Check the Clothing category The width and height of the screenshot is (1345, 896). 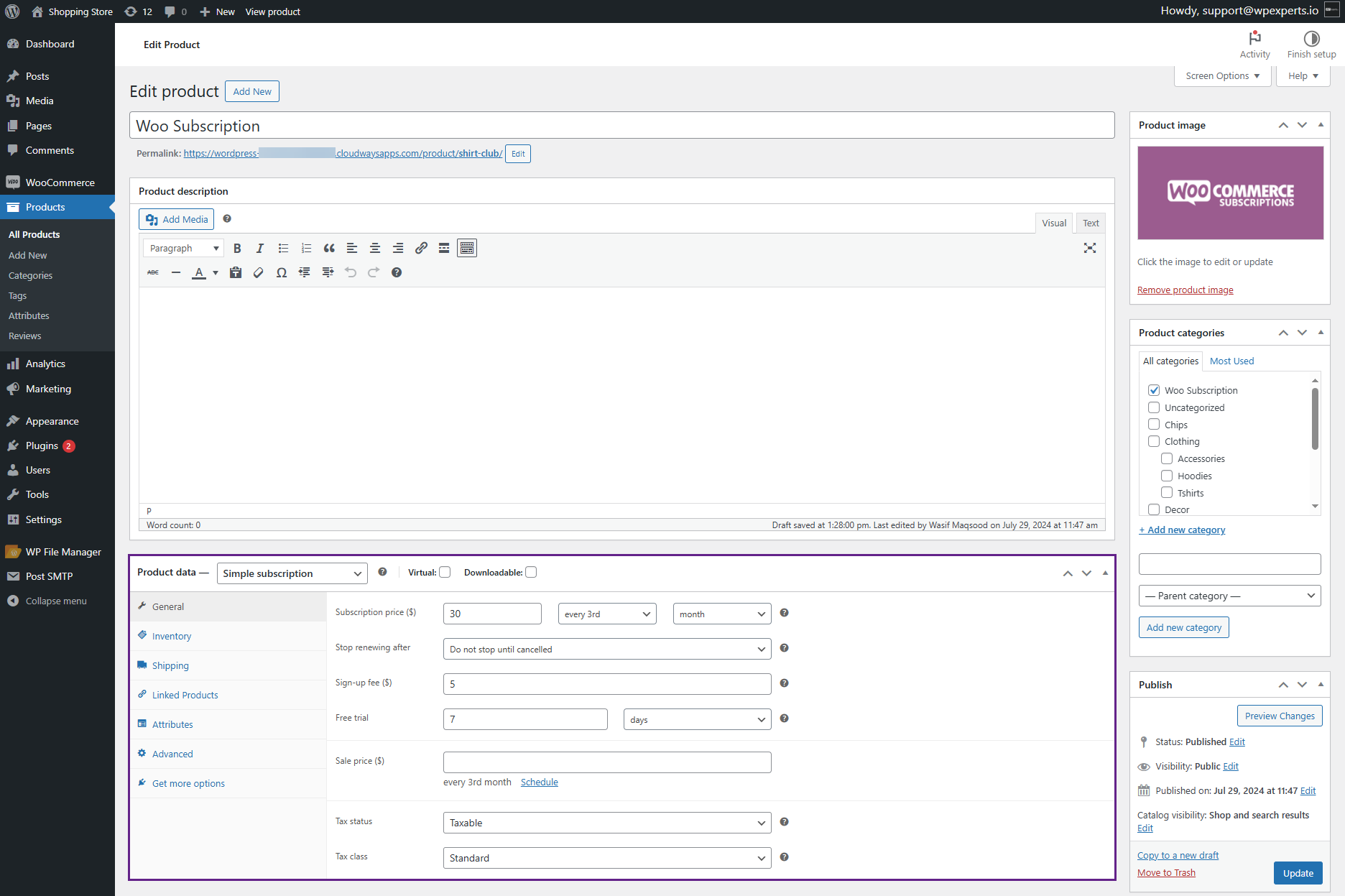[1154, 441]
